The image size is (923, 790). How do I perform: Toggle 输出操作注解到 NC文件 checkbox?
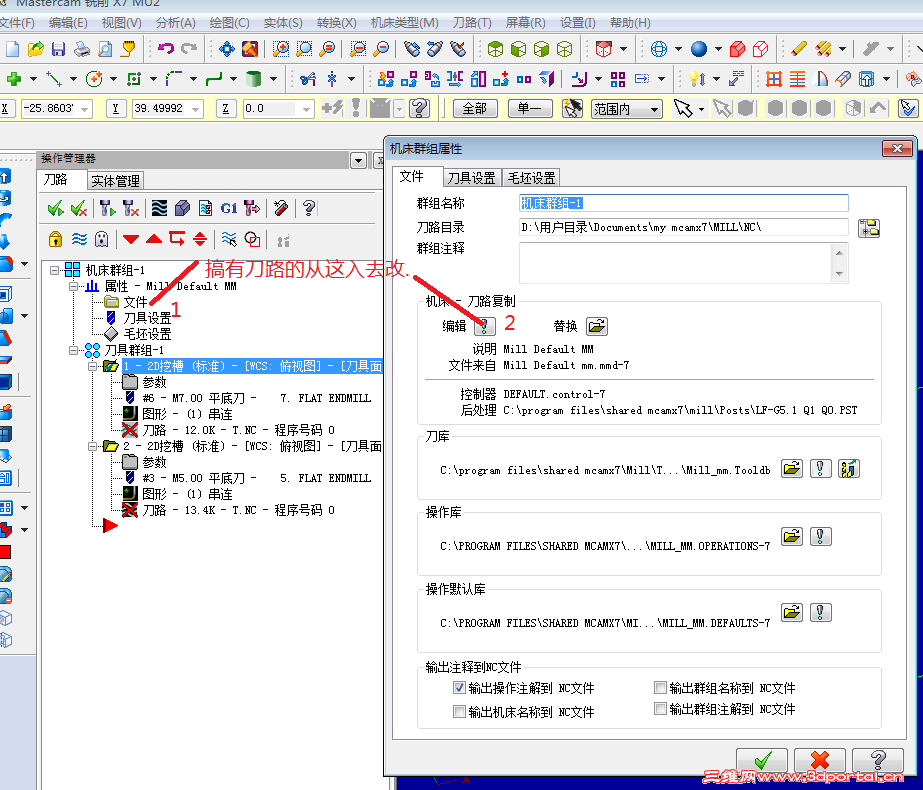[x=459, y=688]
